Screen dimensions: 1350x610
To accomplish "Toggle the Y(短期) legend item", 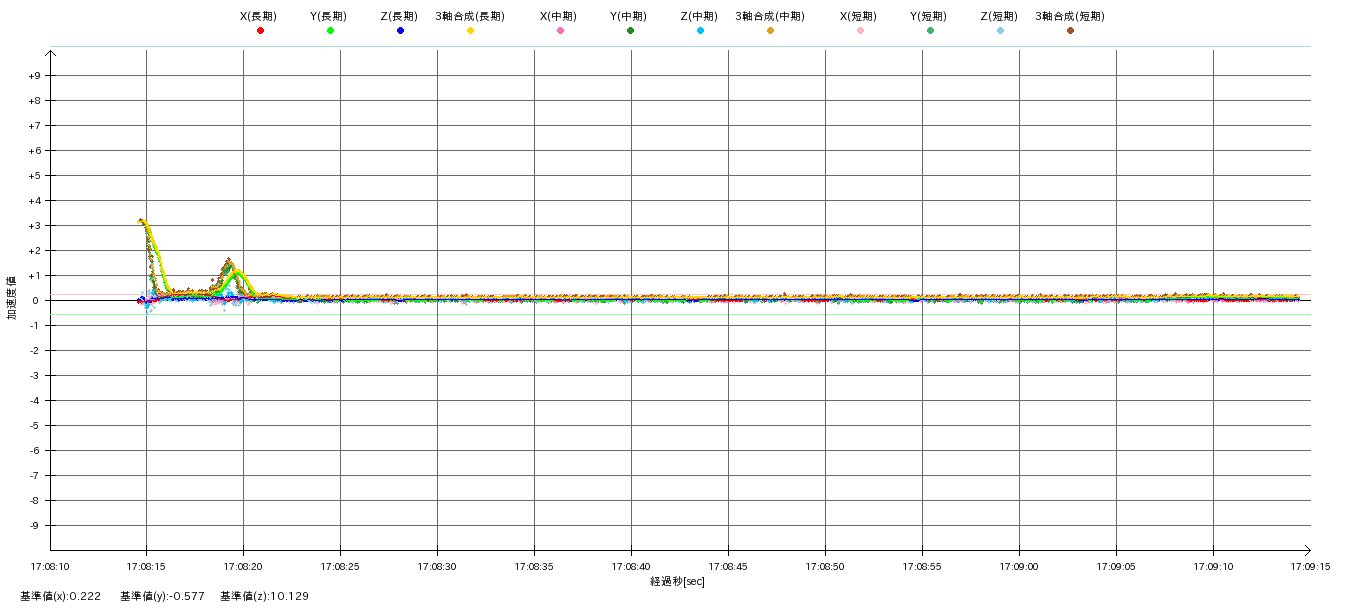I will tap(930, 31).
